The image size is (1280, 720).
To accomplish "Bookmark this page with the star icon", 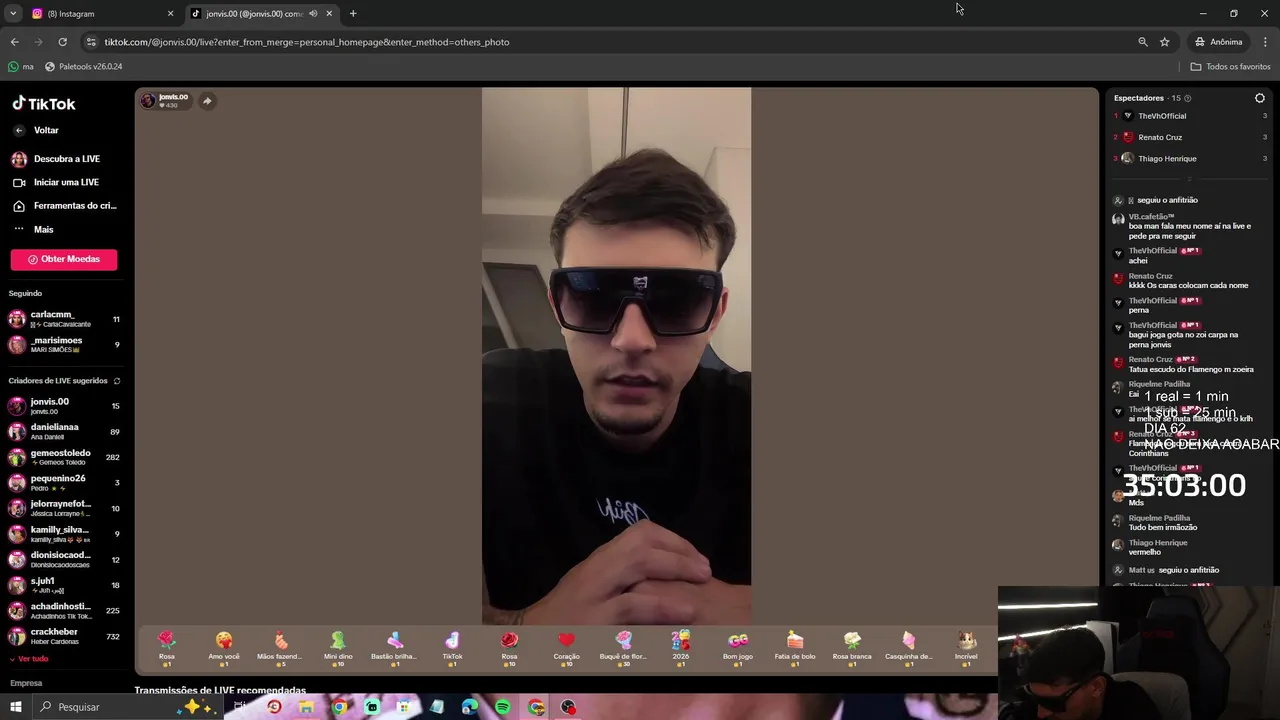I will (x=1165, y=42).
